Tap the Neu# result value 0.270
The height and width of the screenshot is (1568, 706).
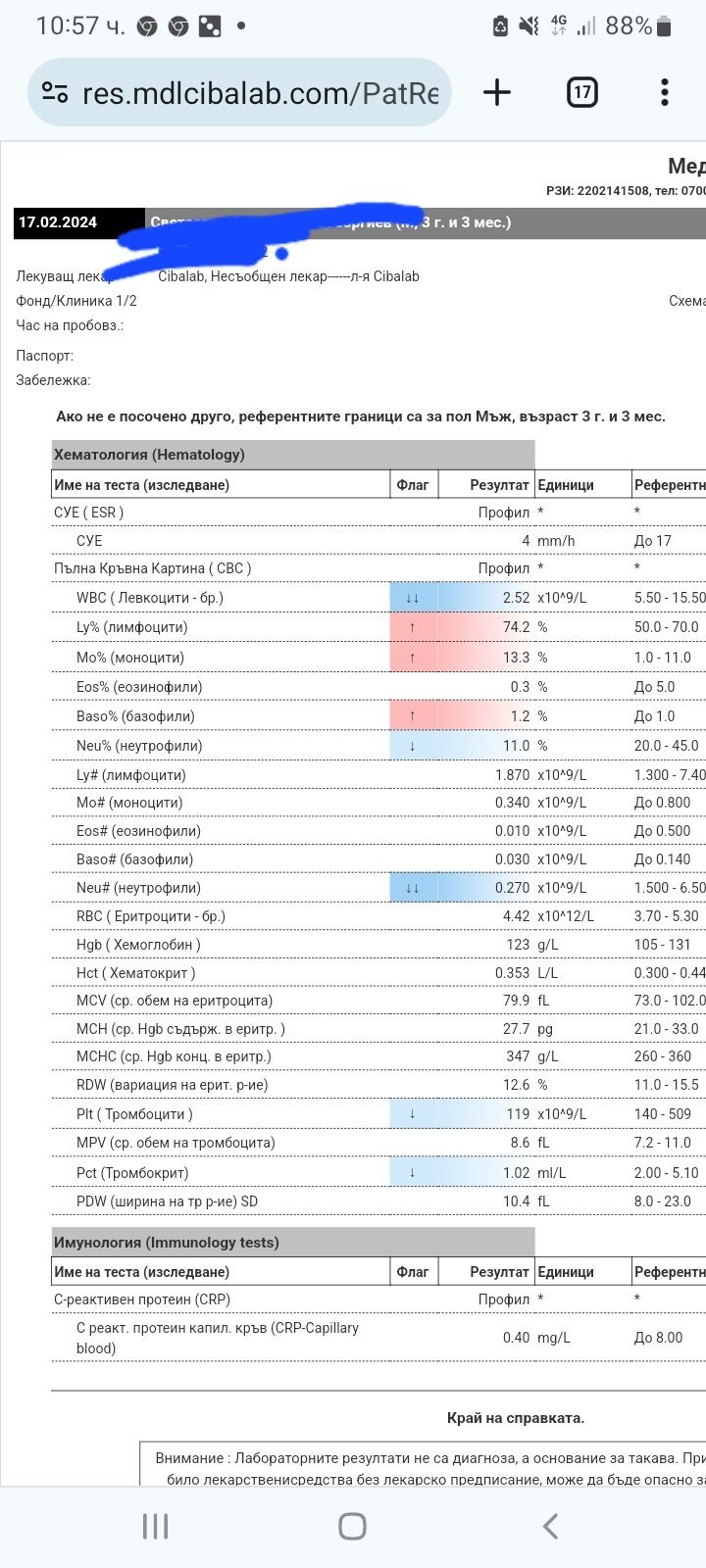[511, 888]
